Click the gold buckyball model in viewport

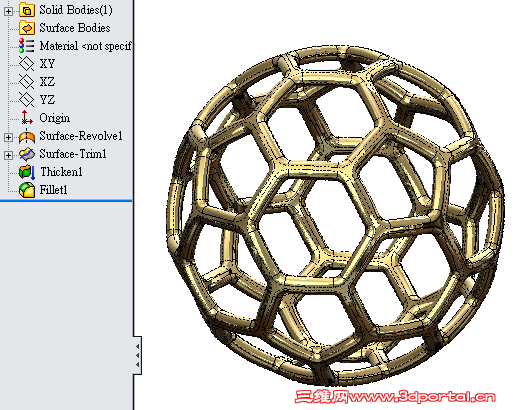pos(335,217)
